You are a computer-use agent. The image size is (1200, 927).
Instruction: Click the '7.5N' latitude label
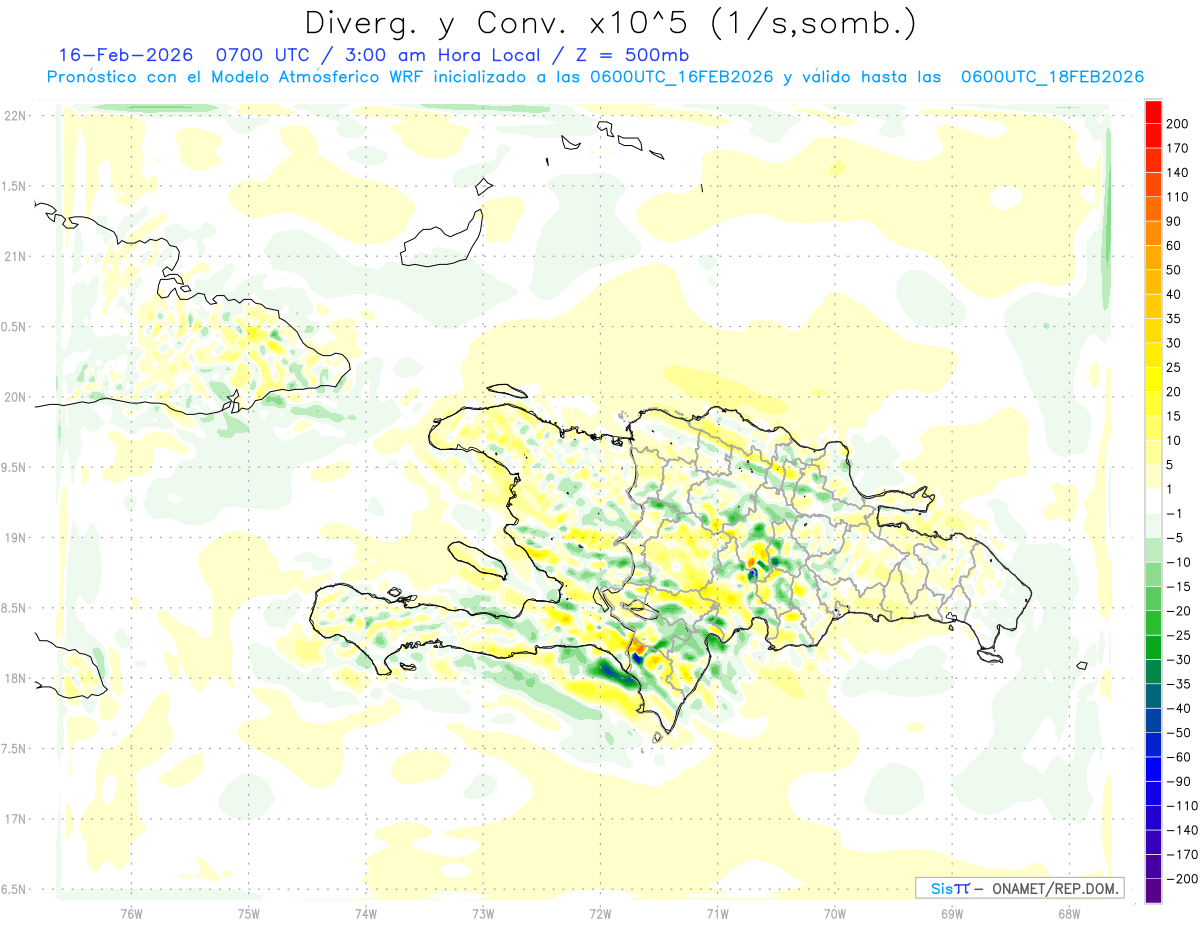click(x=15, y=749)
